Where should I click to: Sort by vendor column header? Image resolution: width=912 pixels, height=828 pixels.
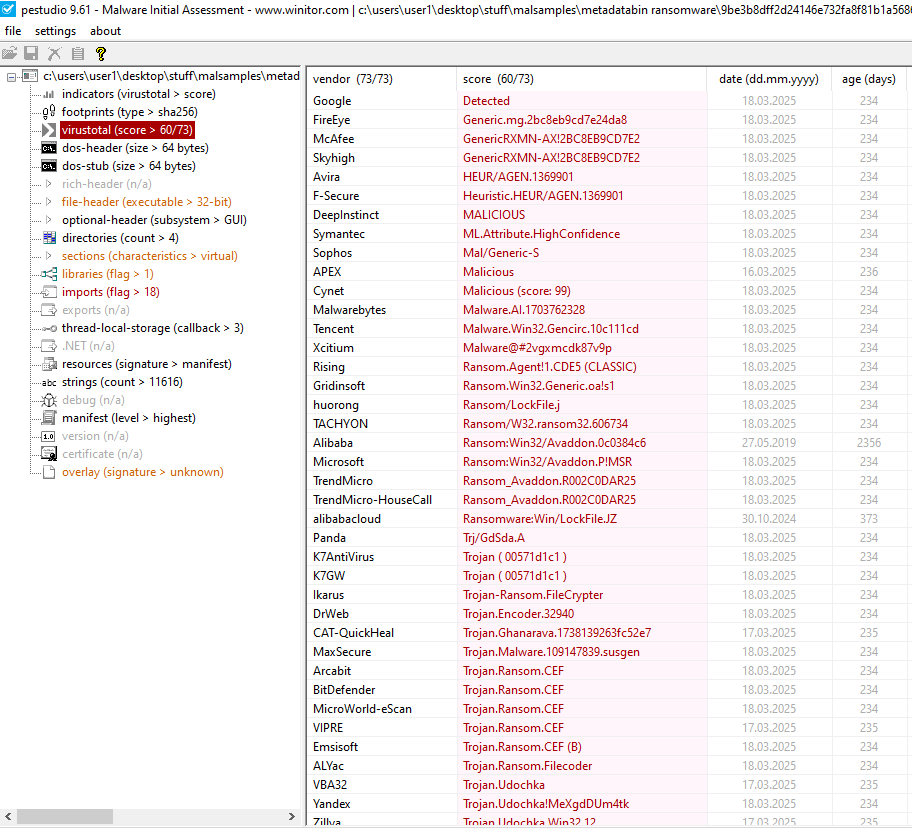tap(382, 79)
